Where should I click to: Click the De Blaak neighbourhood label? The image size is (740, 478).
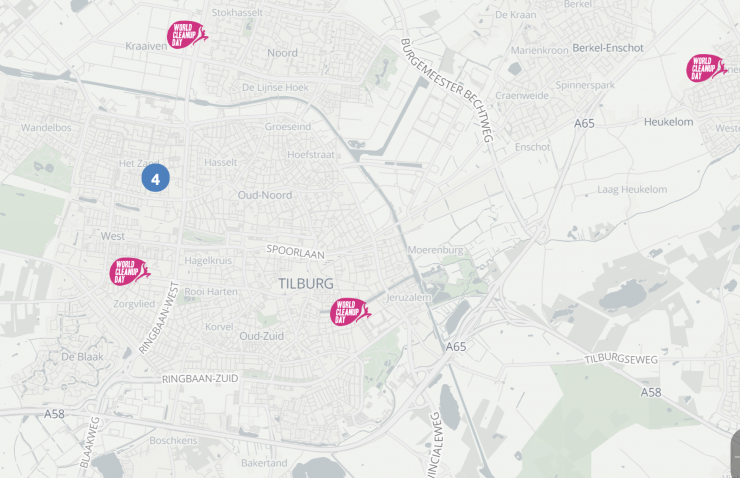tap(82, 357)
